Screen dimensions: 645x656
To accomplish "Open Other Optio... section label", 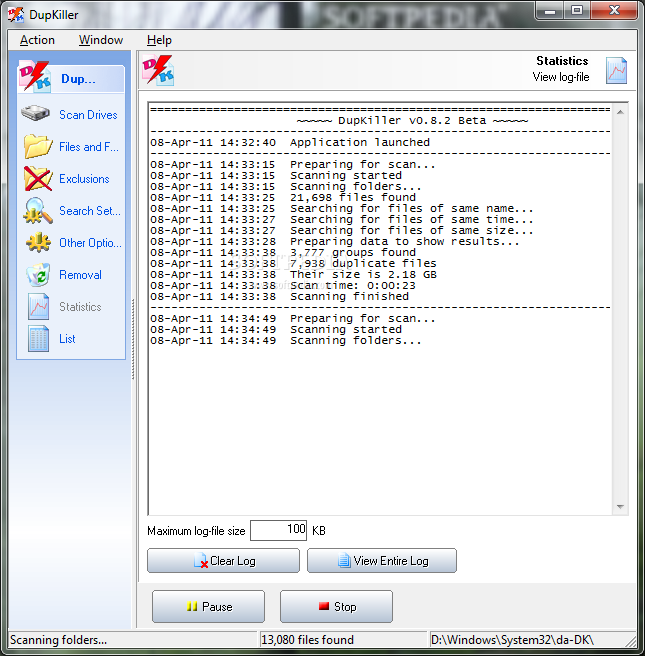I will (90, 243).
